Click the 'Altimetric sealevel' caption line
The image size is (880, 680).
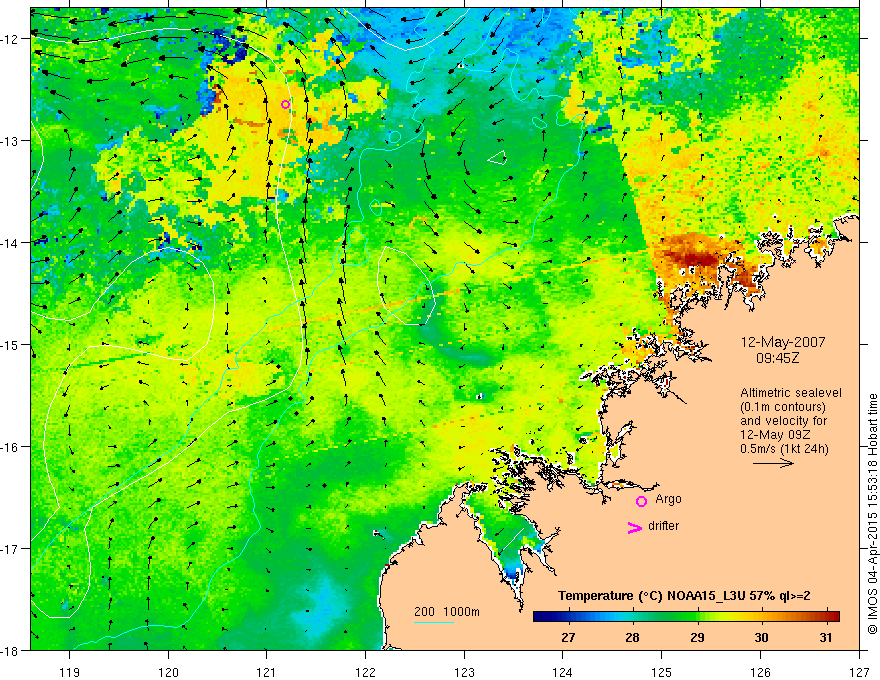(791, 393)
